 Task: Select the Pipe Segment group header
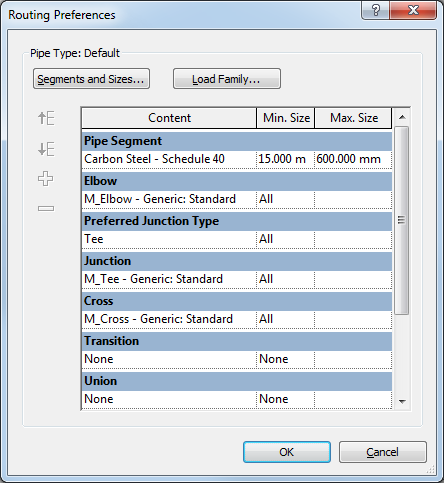pyautogui.click(x=237, y=141)
